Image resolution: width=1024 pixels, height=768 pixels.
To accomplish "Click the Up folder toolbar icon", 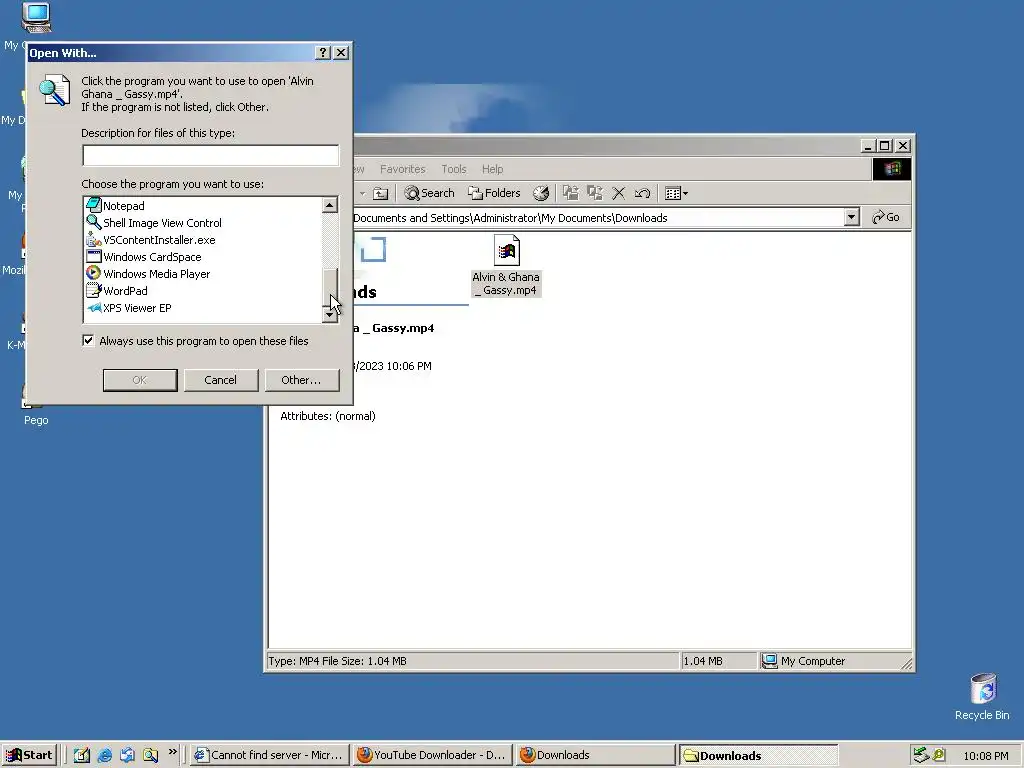I will click(x=380, y=193).
